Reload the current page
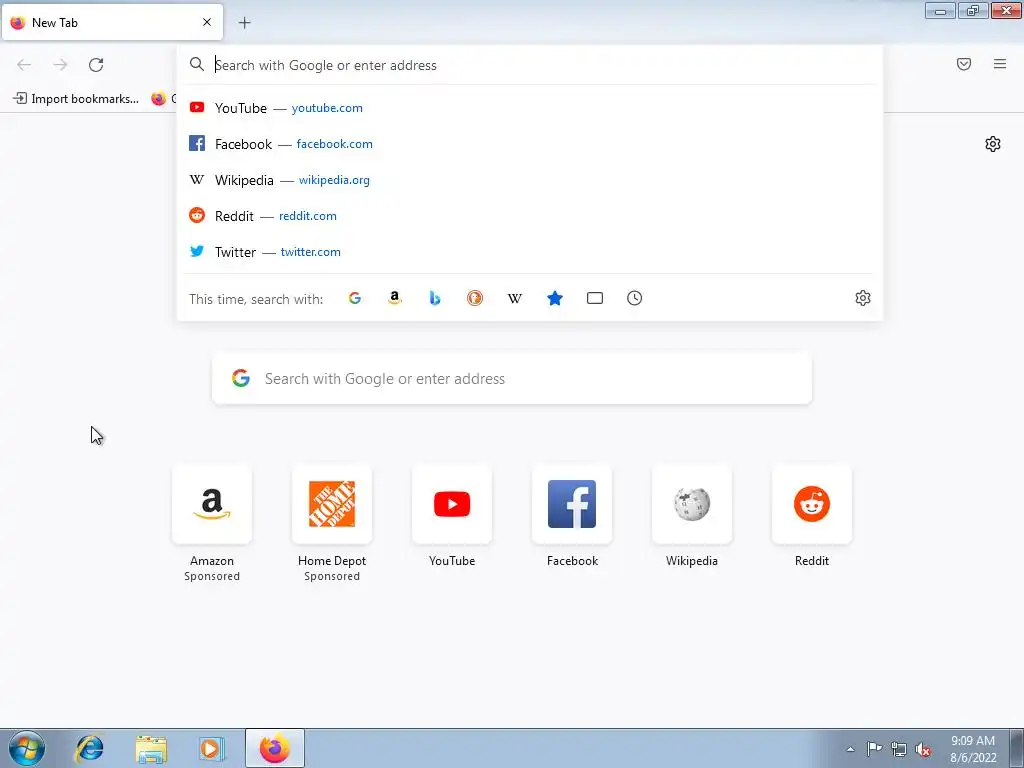Image resolution: width=1024 pixels, height=768 pixels. click(x=96, y=65)
